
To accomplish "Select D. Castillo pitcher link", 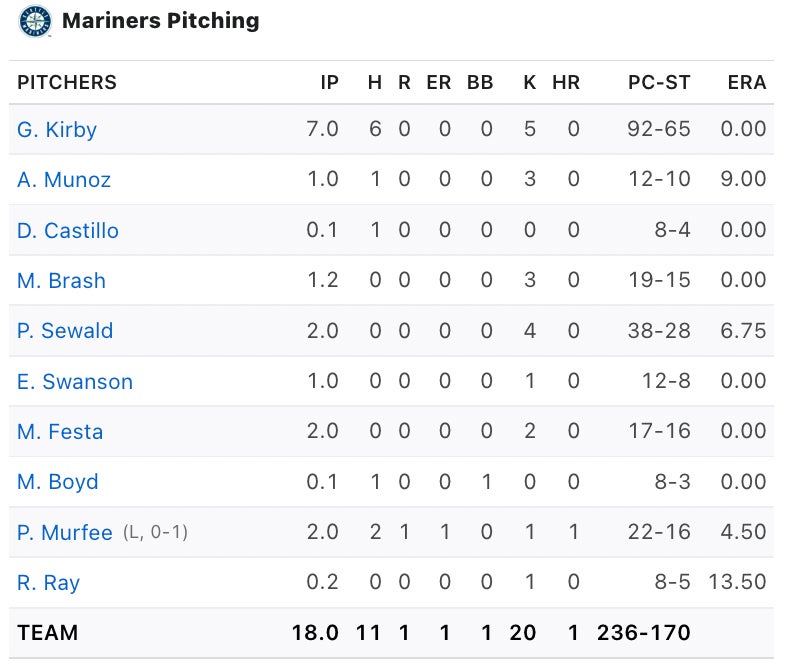I will pyautogui.click(x=68, y=231).
